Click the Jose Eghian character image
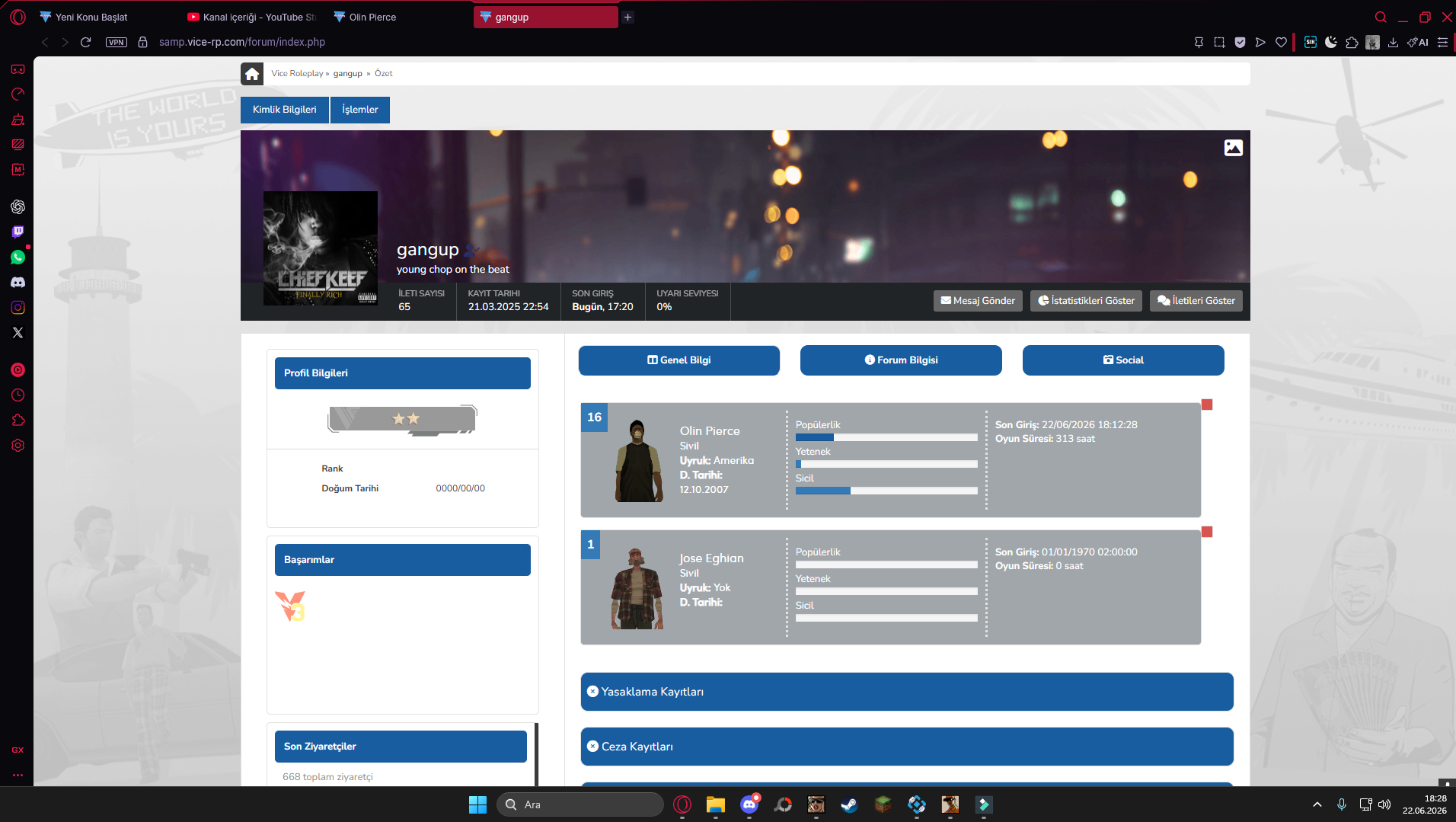1456x822 pixels. click(637, 587)
